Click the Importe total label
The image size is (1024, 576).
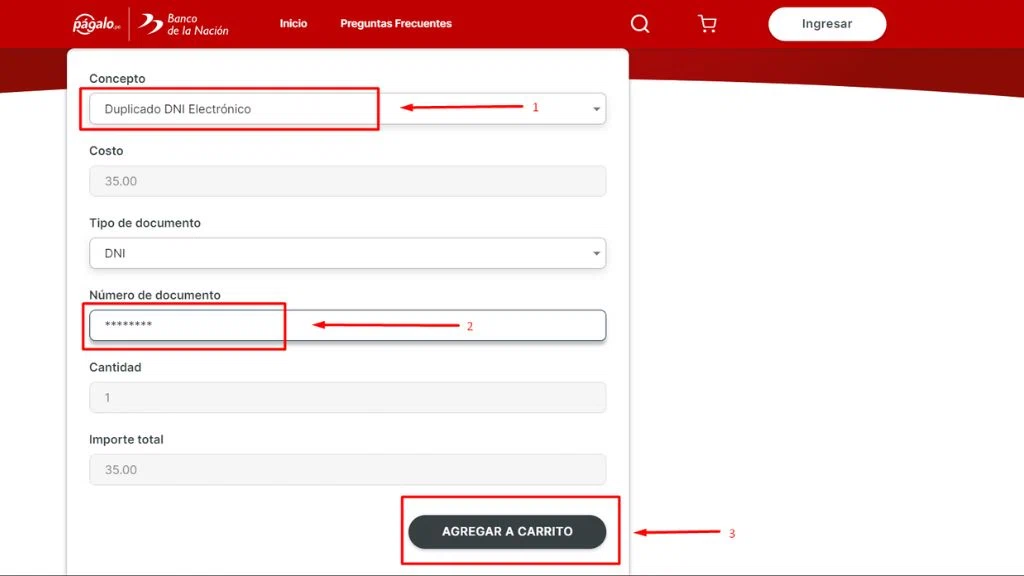(x=127, y=440)
